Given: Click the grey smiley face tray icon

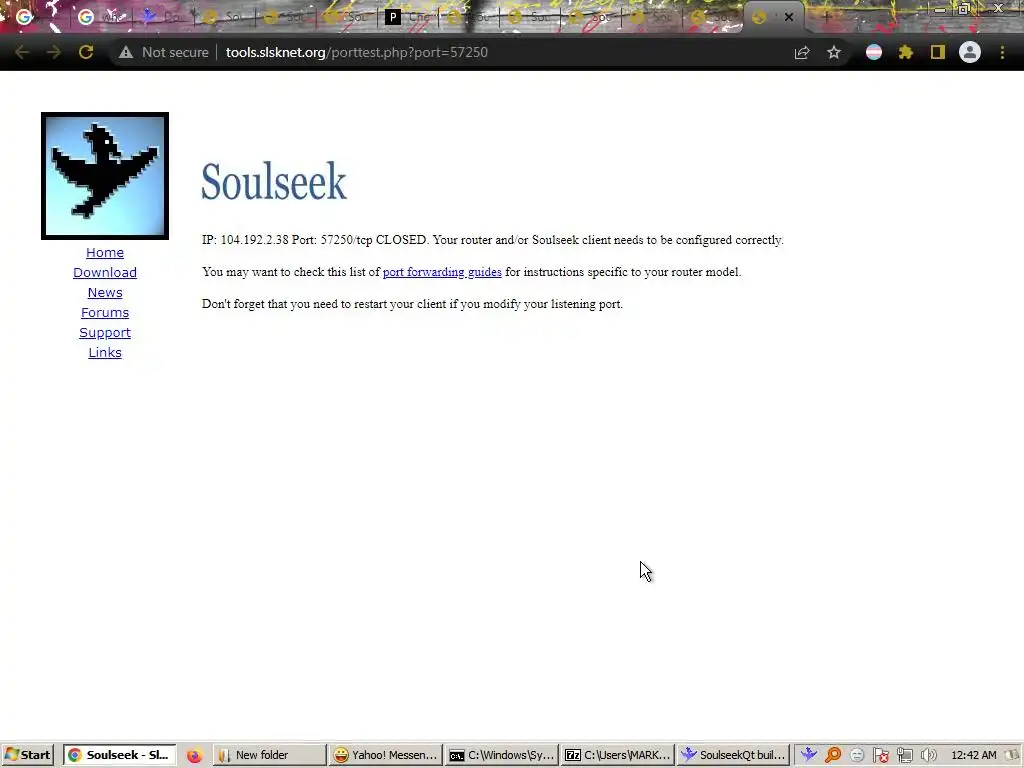Looking at the screenshot, I should coord(857,756).
